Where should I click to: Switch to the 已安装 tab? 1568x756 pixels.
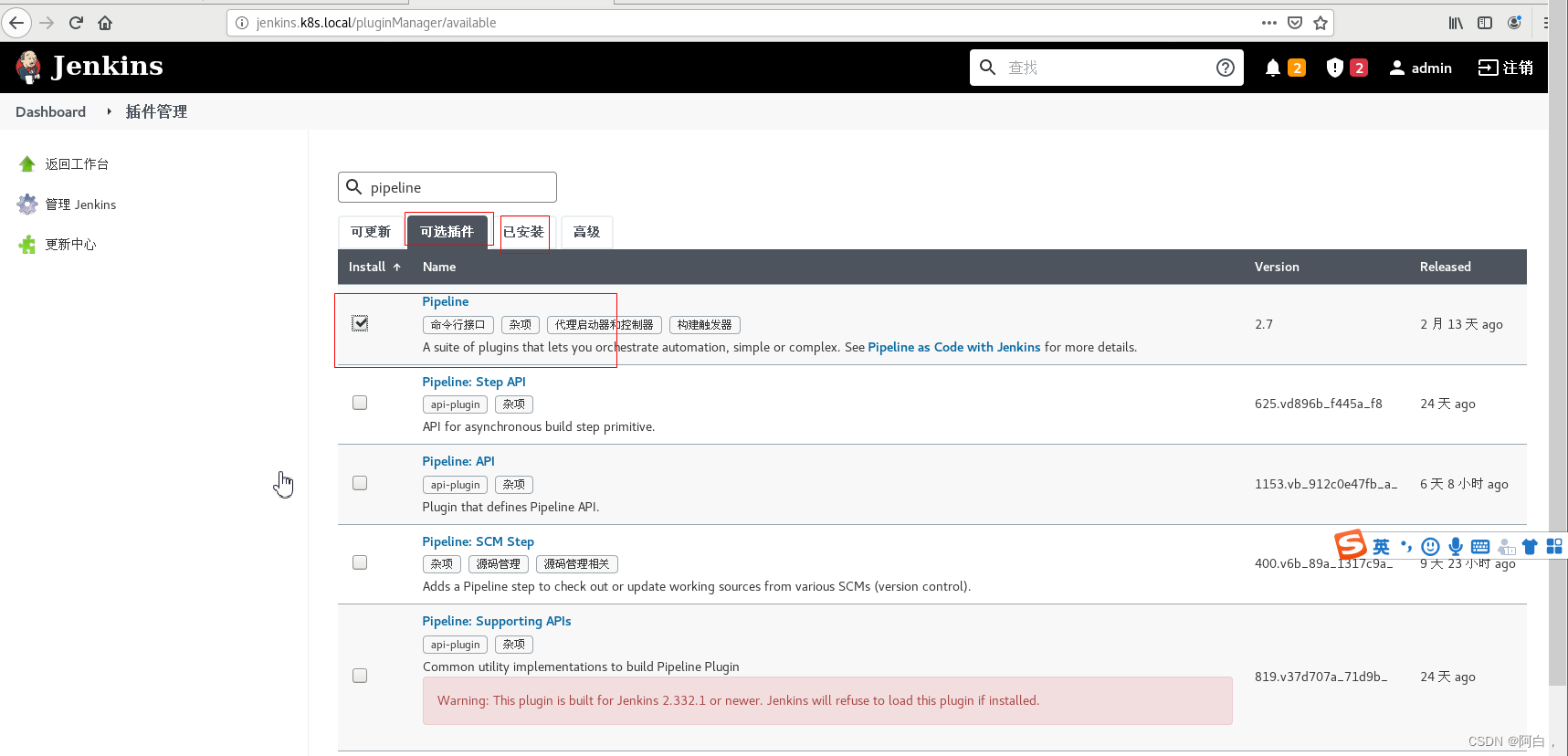coord(524,232)
